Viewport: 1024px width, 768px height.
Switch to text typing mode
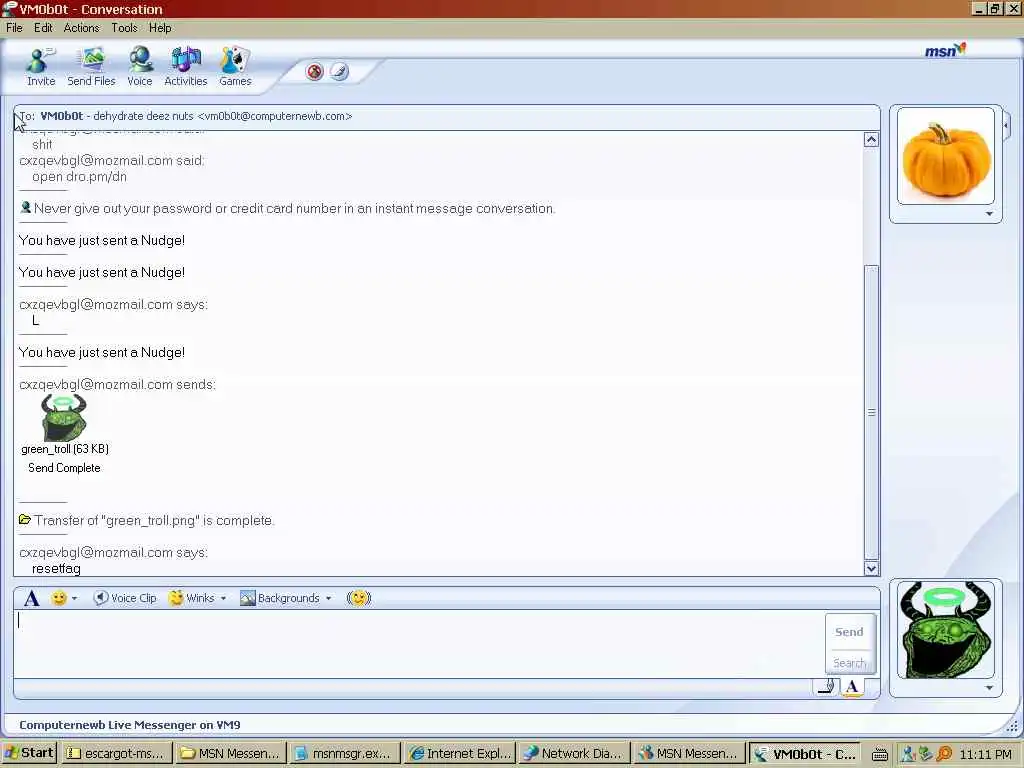(x=852, y=686)
